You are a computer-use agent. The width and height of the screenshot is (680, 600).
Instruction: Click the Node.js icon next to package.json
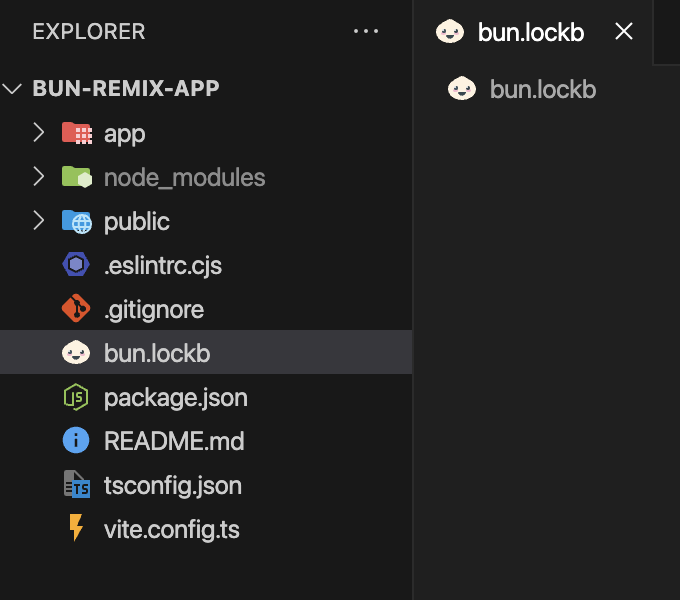click(x=76, y=397)
